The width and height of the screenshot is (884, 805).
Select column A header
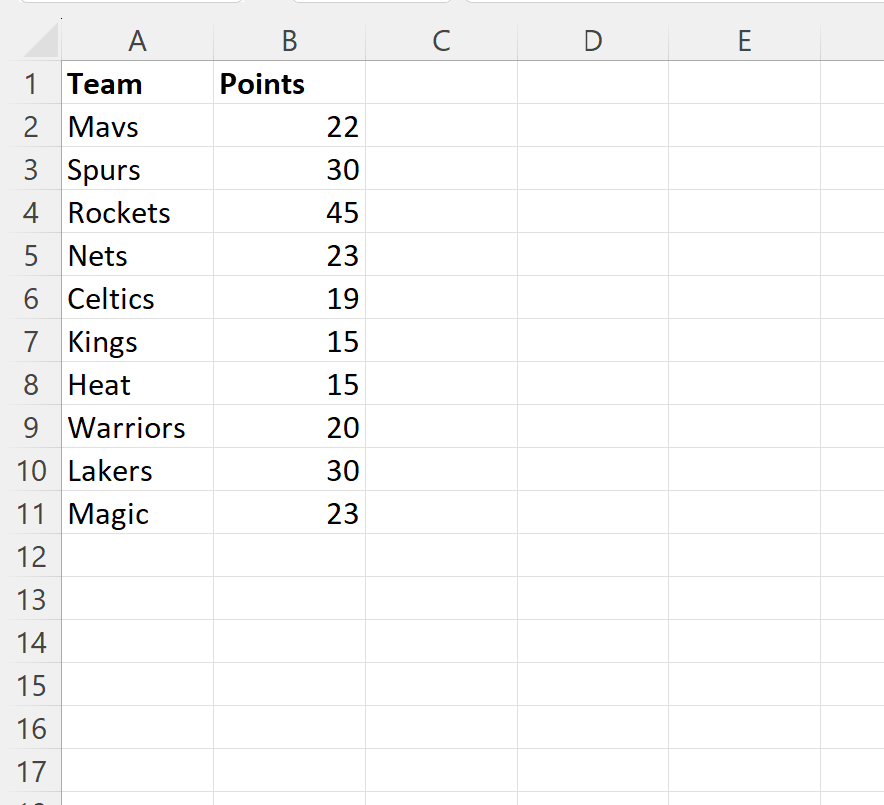(137, 41)
